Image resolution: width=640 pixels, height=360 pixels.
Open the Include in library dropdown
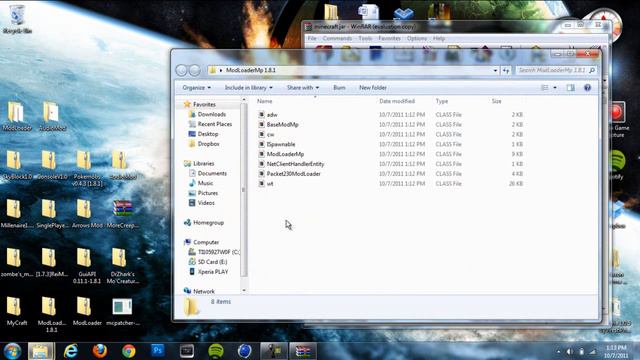[x=248, y=87]
